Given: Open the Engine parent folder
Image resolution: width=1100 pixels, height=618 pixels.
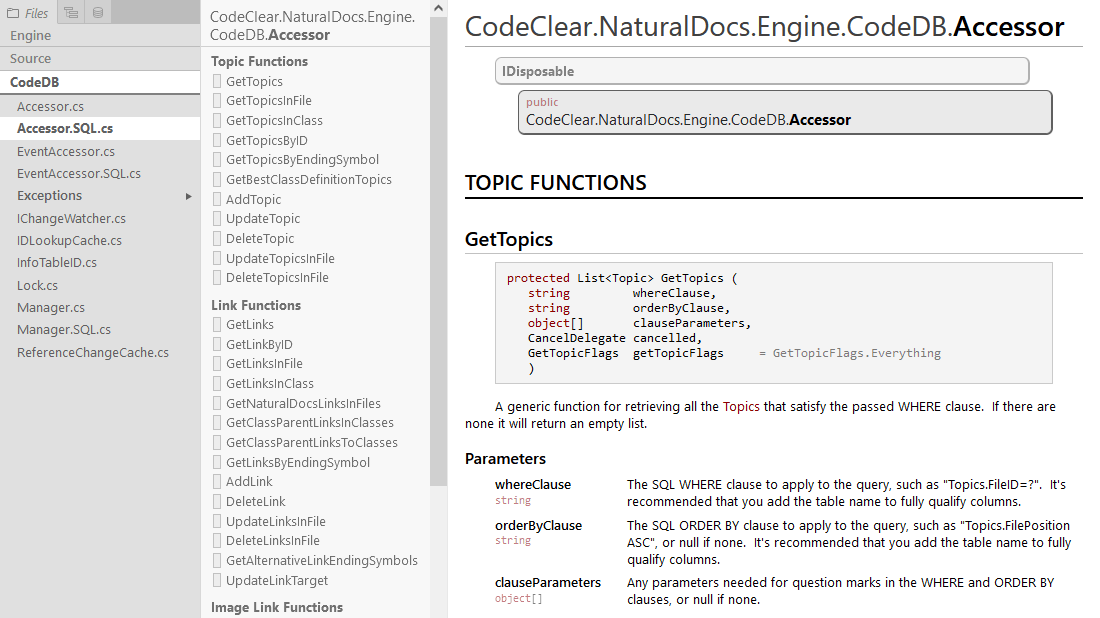Looking at the screenshot, I should [31, 36].
